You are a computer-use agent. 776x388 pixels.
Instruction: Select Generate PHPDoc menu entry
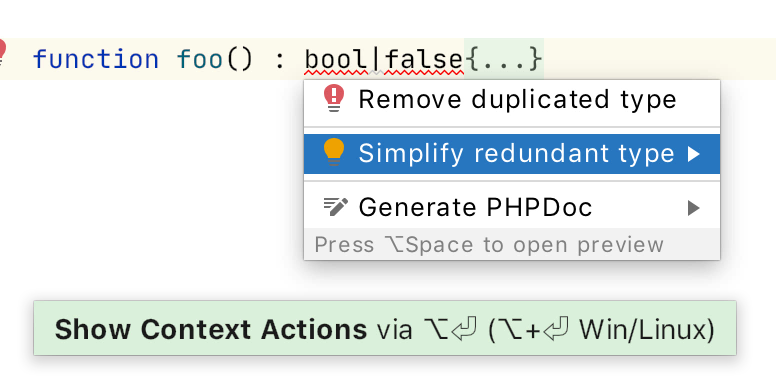512,207
